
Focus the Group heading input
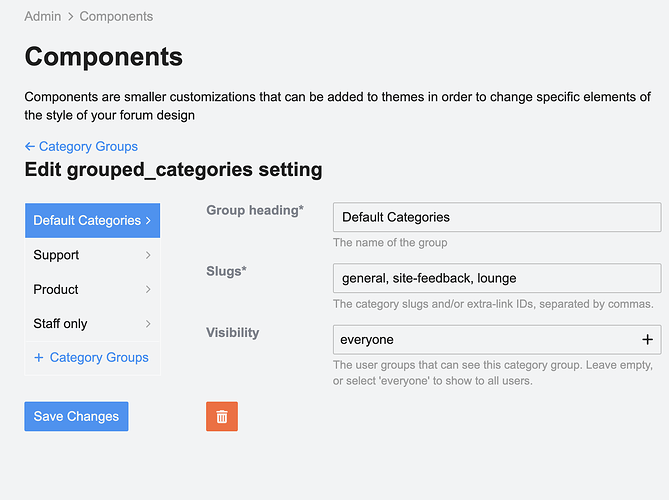(x=497, y=217)
